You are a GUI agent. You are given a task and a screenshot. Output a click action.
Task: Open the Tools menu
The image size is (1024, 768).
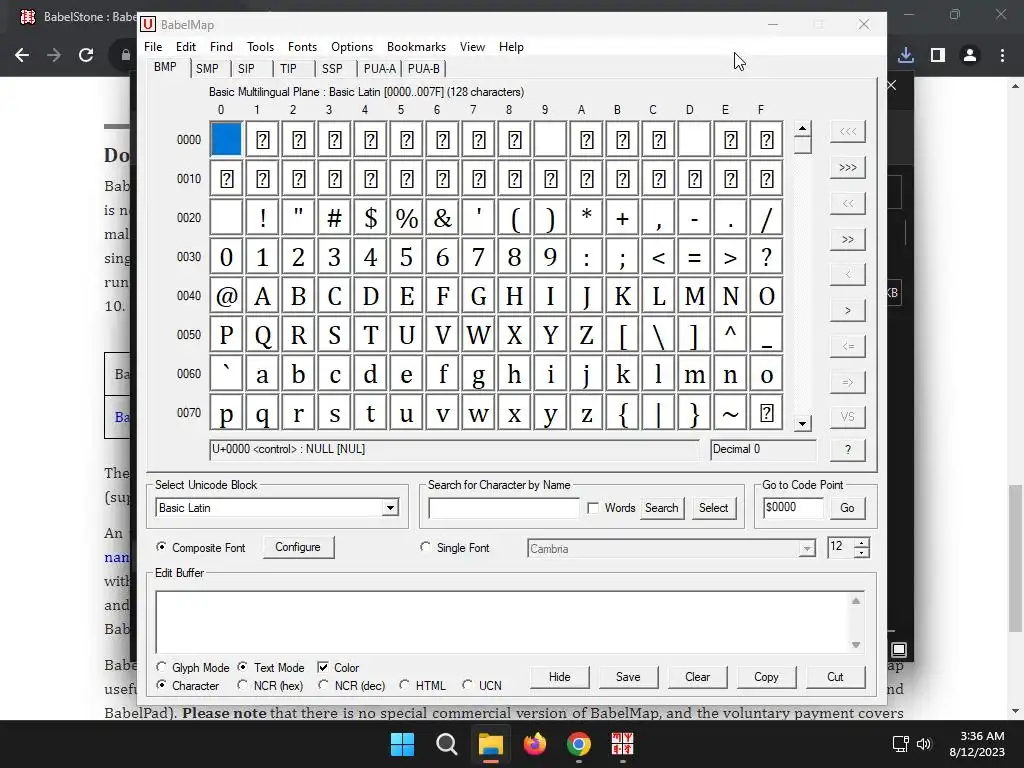(x=261, y=47)
